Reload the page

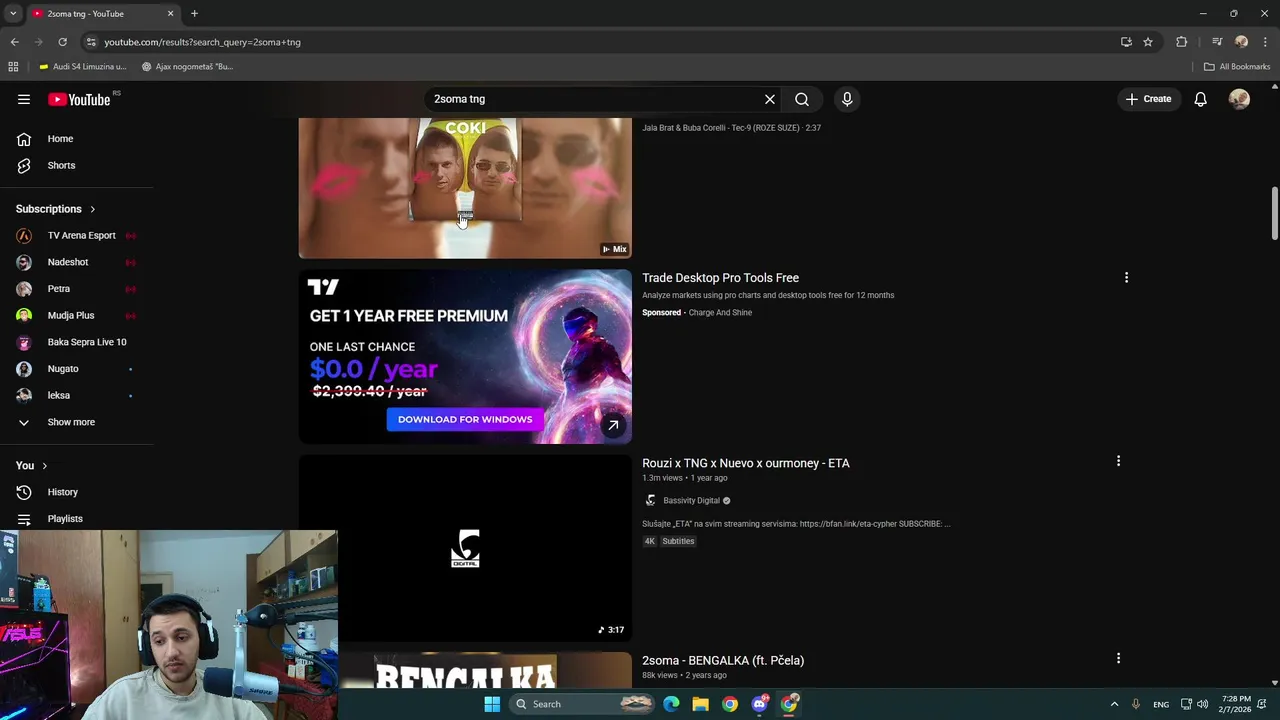tap(62, 42)
